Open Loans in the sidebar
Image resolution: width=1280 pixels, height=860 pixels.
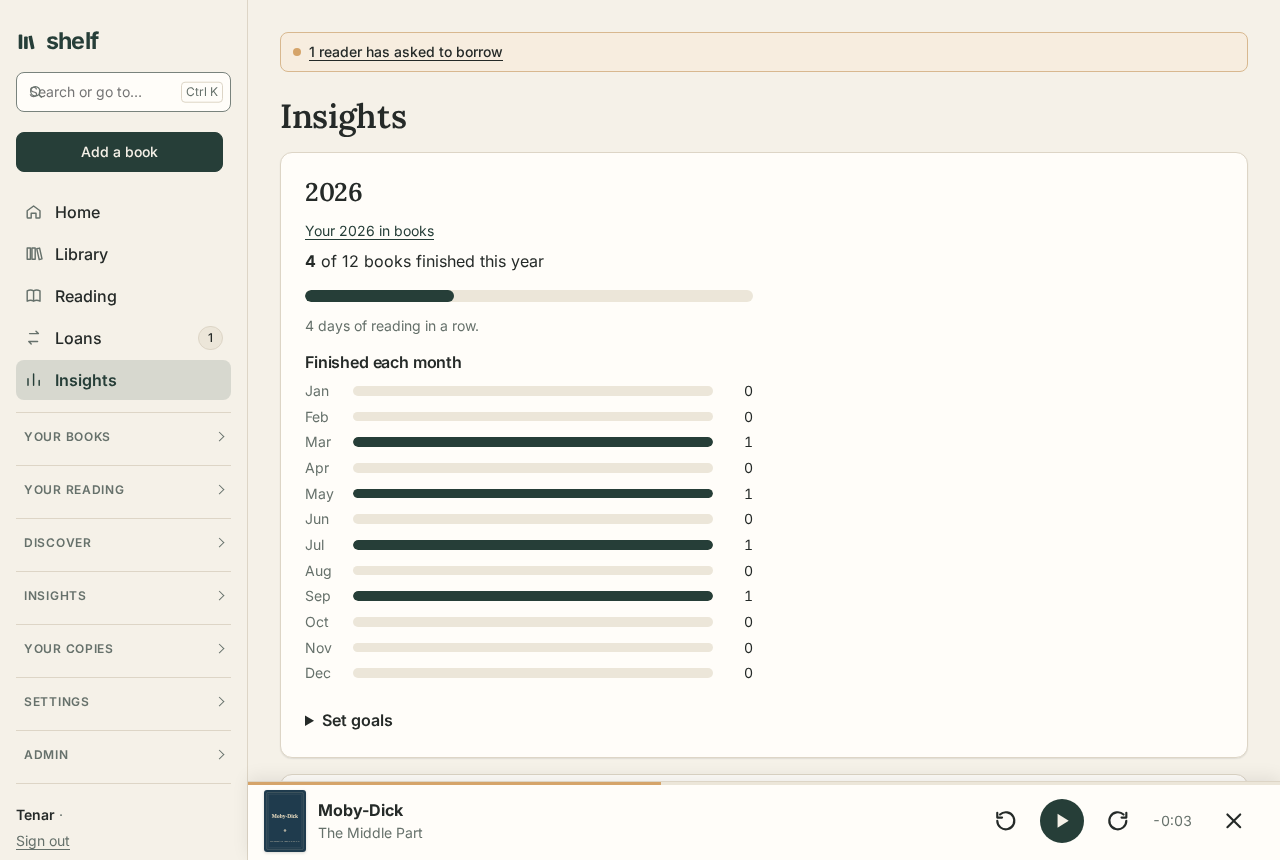point(123,338)
